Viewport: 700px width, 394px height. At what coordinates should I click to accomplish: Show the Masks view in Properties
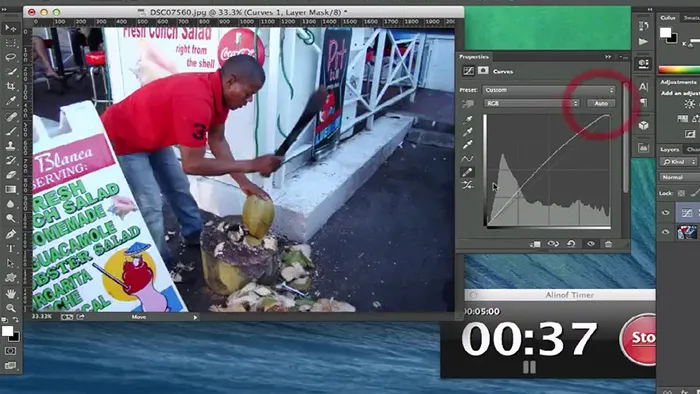tap(483, 71)
